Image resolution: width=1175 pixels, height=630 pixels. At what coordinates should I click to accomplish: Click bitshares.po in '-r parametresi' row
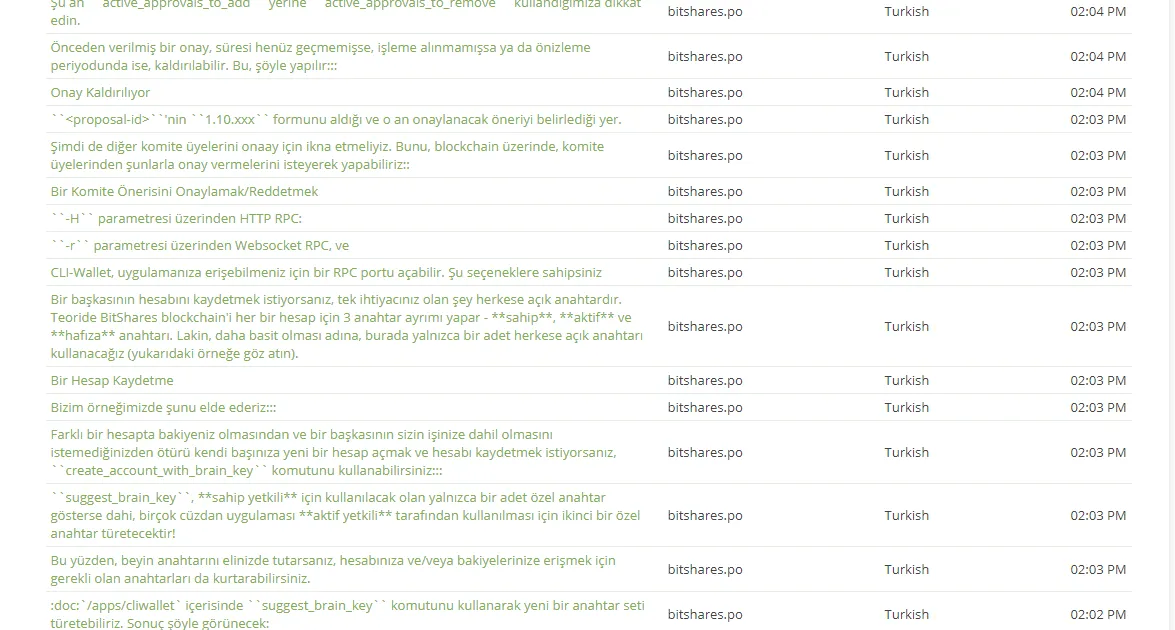click(705, 245)
